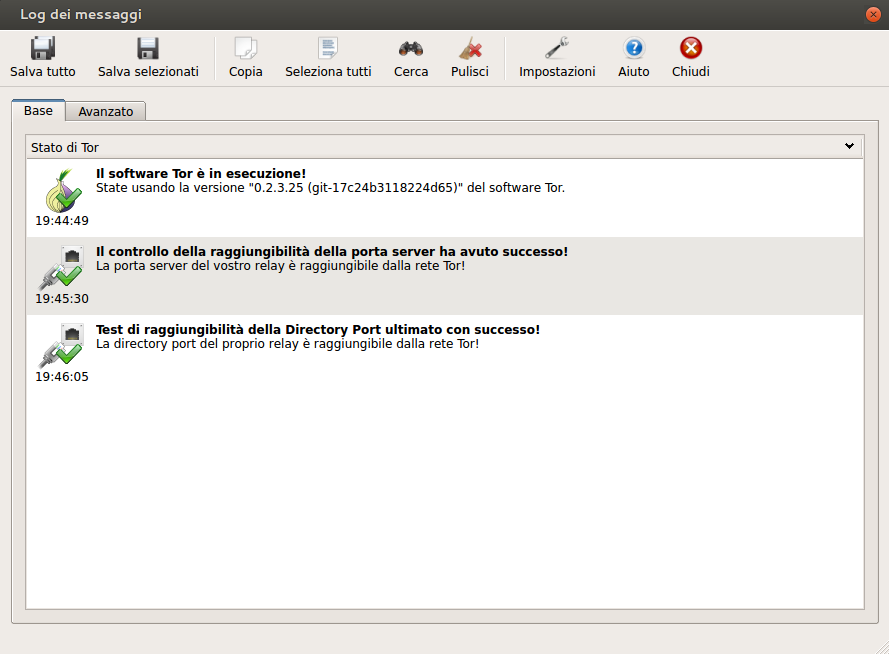Click the timestamp 19:45:30
The width and height of the screenshot is (889, 654).
click(62, 299)
